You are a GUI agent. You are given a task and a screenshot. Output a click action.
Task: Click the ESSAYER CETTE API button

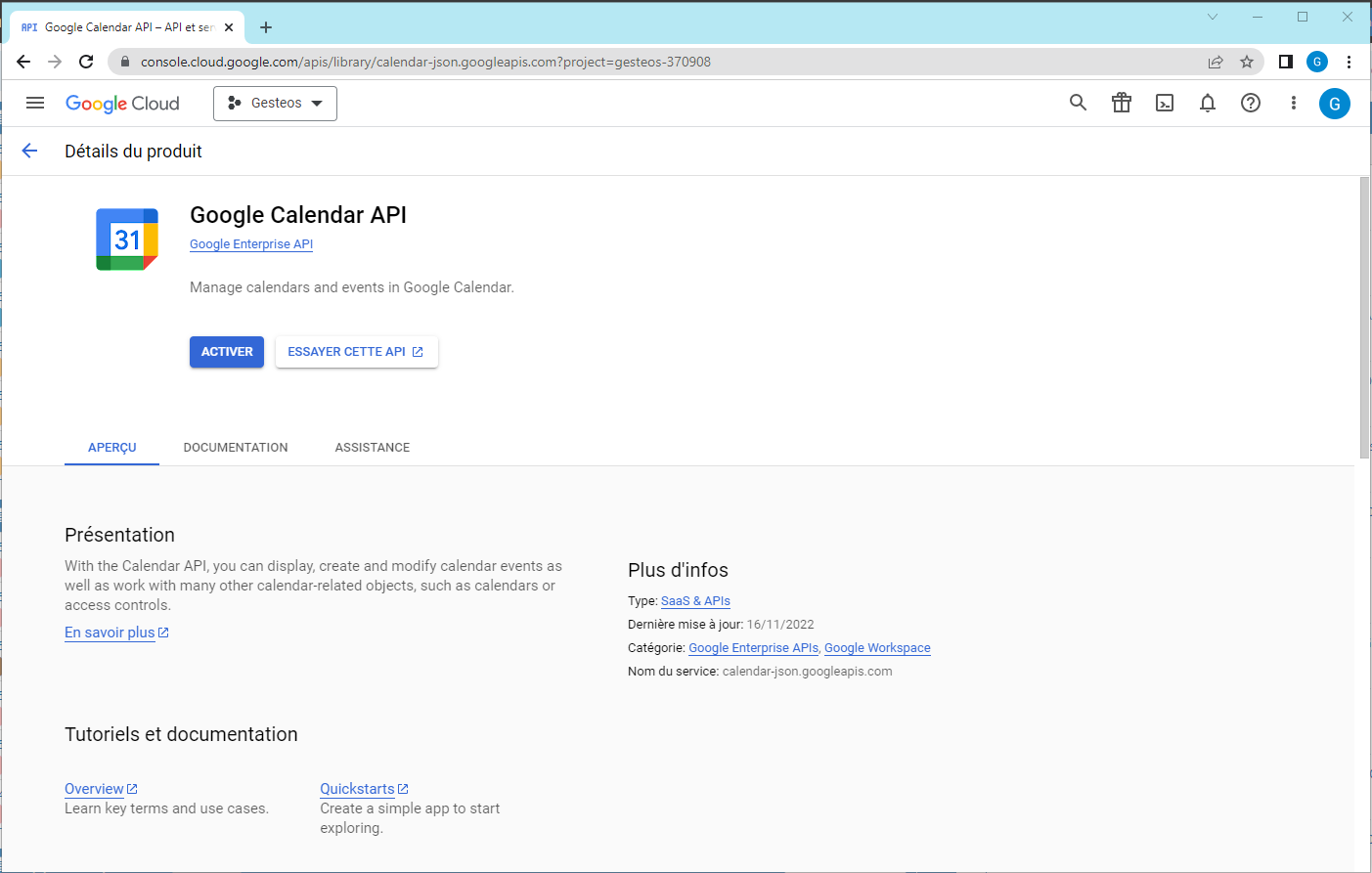pos(356,352)
